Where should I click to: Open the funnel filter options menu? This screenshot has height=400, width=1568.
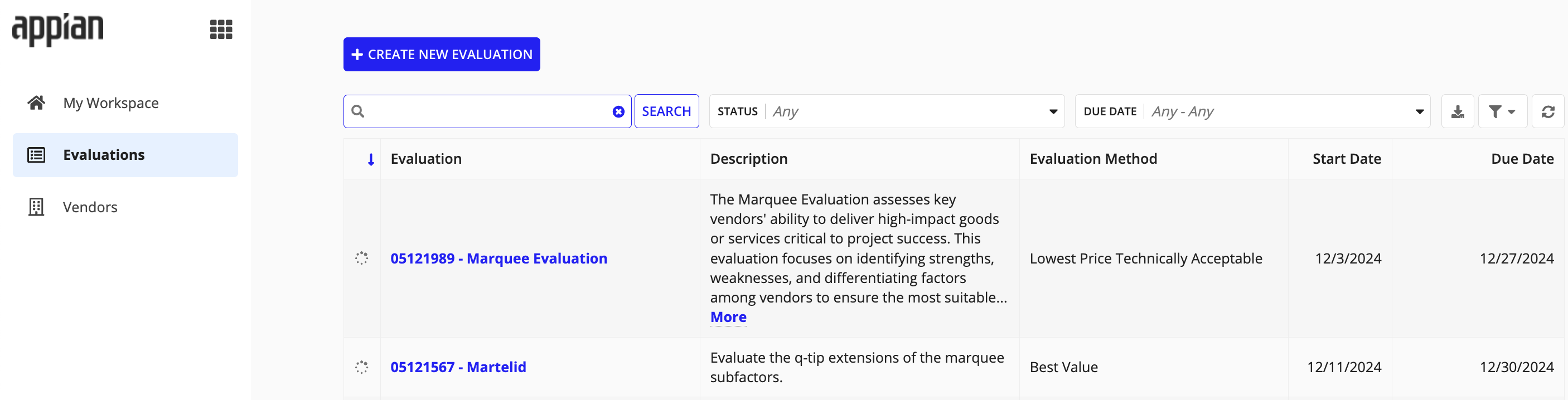coord(1502,111)
